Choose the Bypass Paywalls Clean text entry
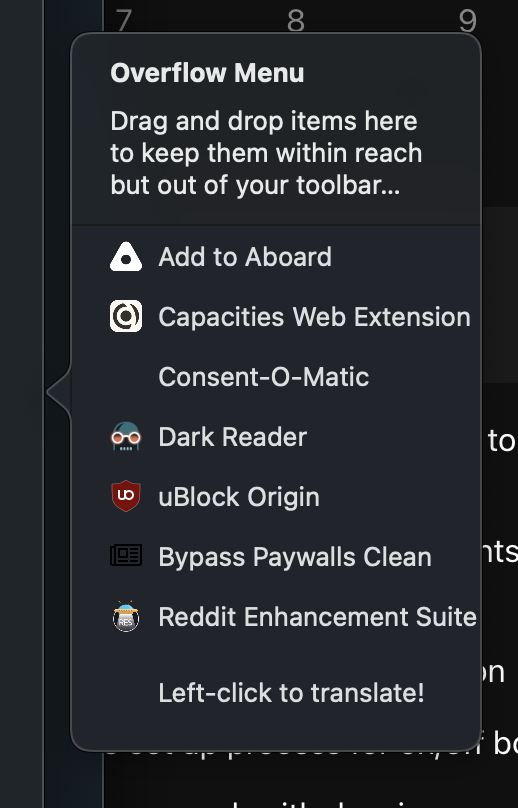Image resolution: width=518 pixels, height=808 pixels. [x=295, y=557]
